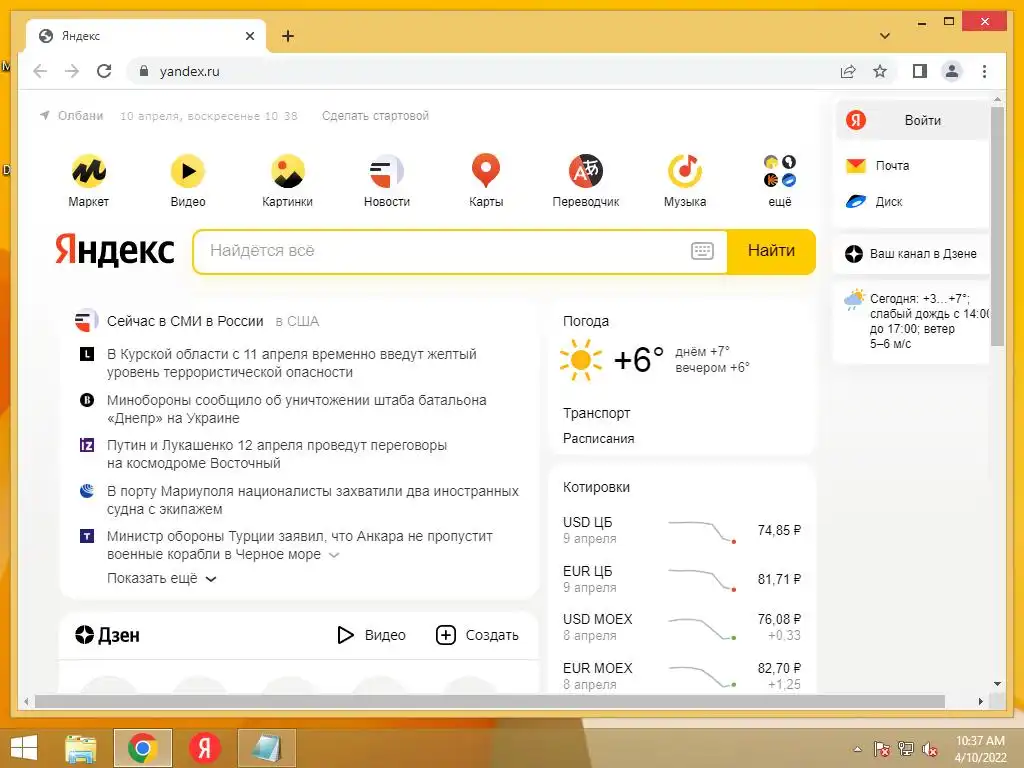Open the Музыка service icon
This screenshot has width=1024, height=768.
point(685,171)
